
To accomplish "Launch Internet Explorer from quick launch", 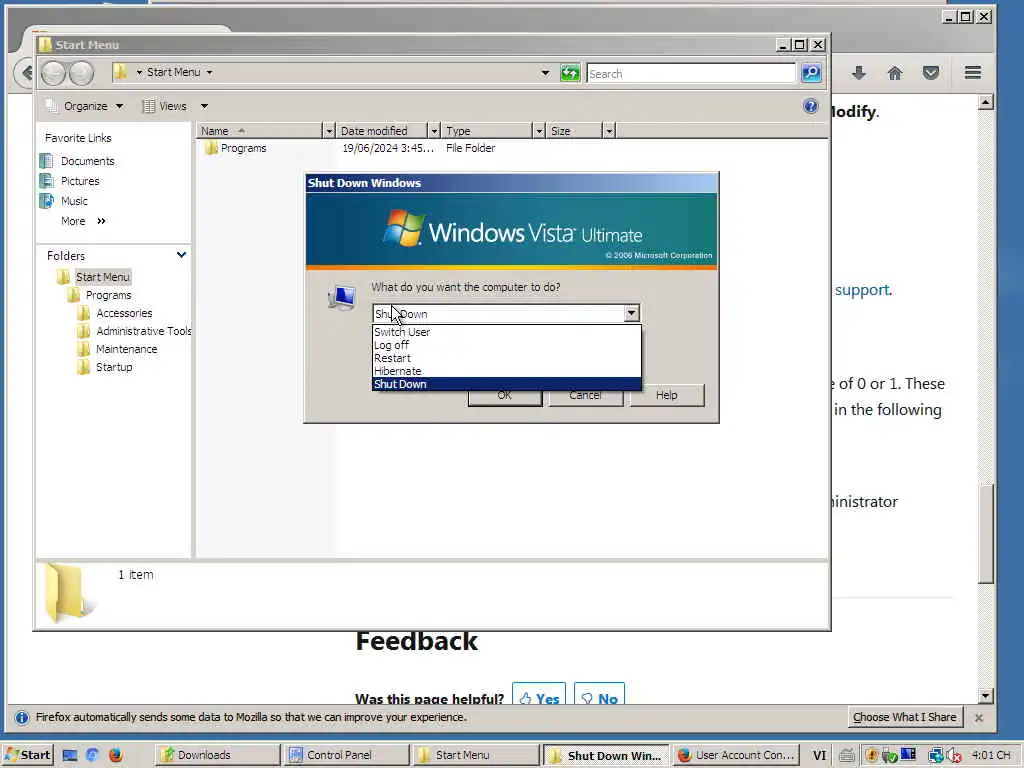I will tap(92, 755).
